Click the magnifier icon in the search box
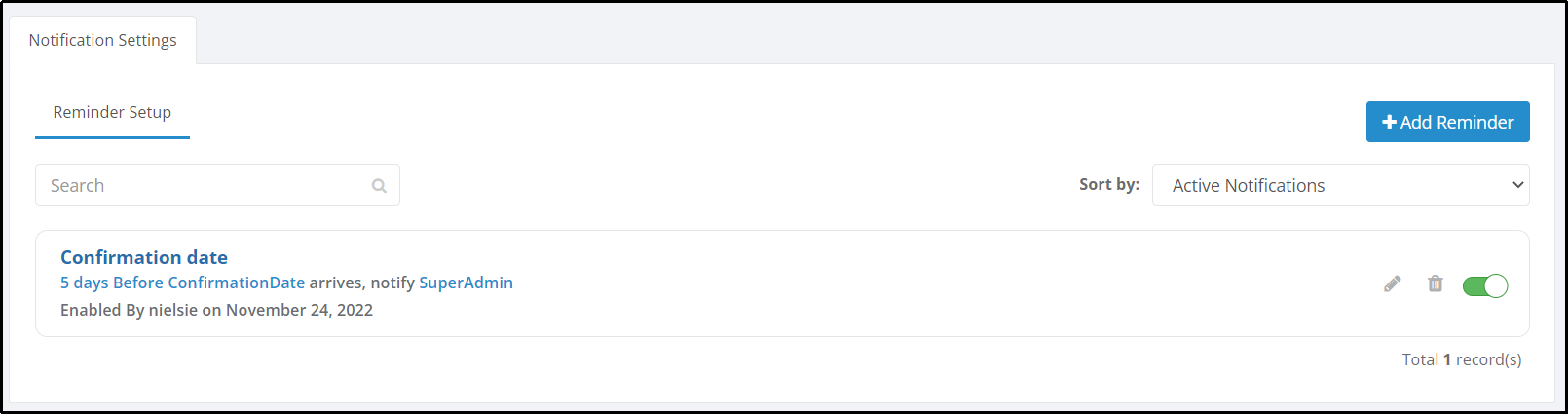This screenshot has height=415, width=1568. (x=379, y=186)
